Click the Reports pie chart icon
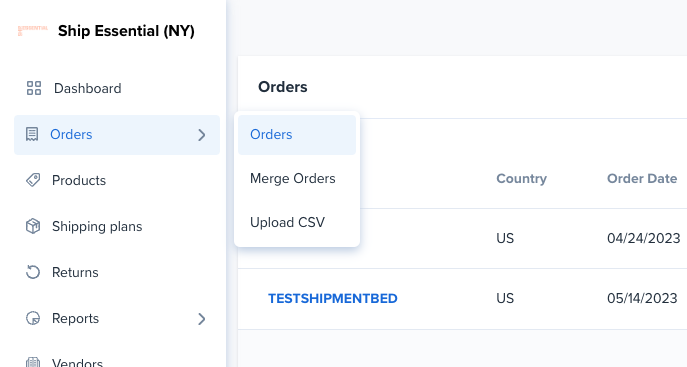The width and height of the screenshot is (687, 367). tap(33, 318)
